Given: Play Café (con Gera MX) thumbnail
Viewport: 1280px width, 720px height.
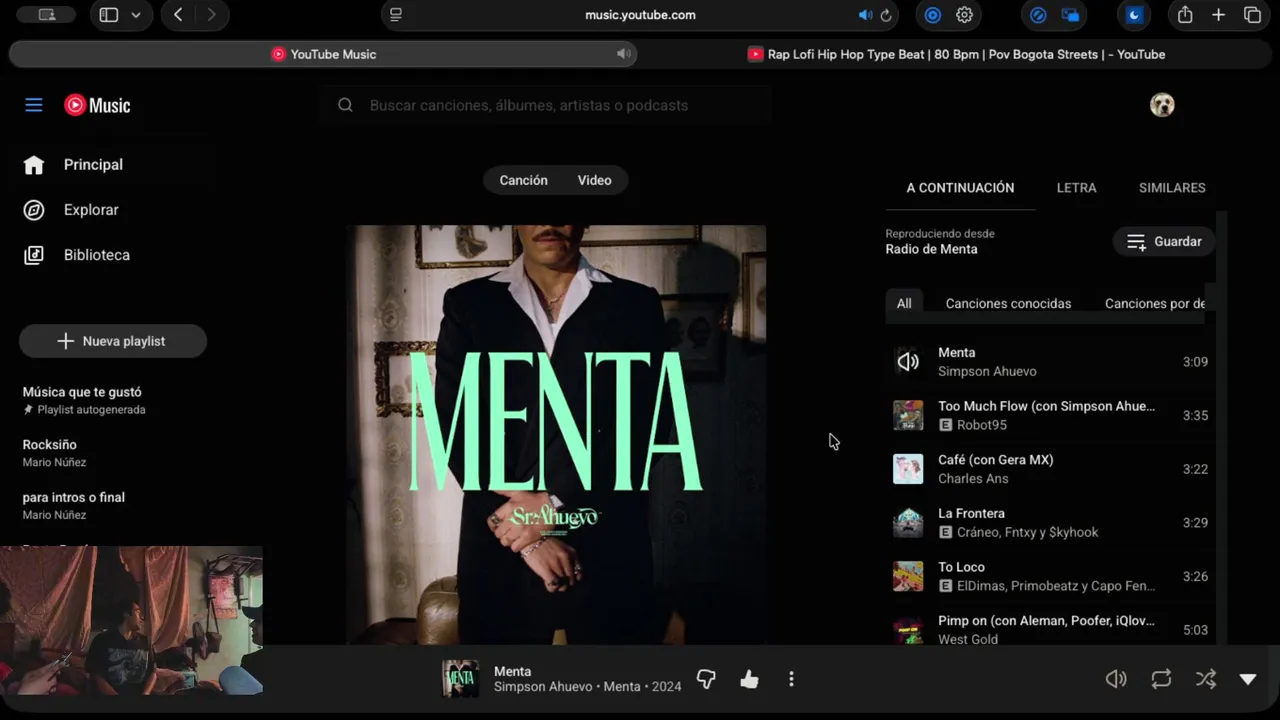Looking at the screenshot, I should (x=908, y=469).
